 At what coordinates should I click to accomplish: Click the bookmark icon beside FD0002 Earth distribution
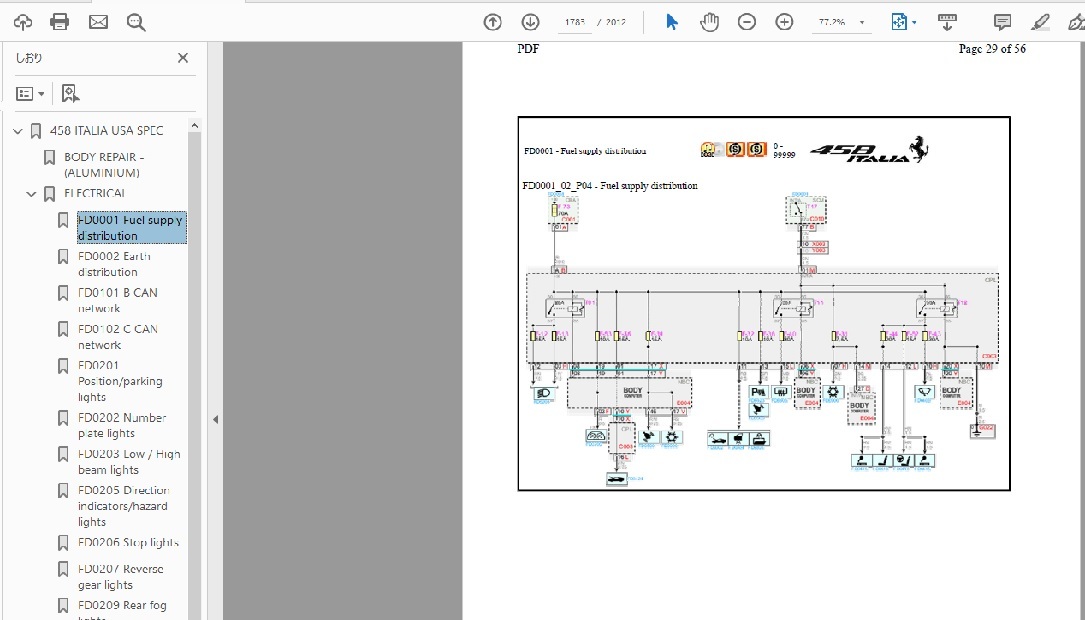(x=63, y=257)
